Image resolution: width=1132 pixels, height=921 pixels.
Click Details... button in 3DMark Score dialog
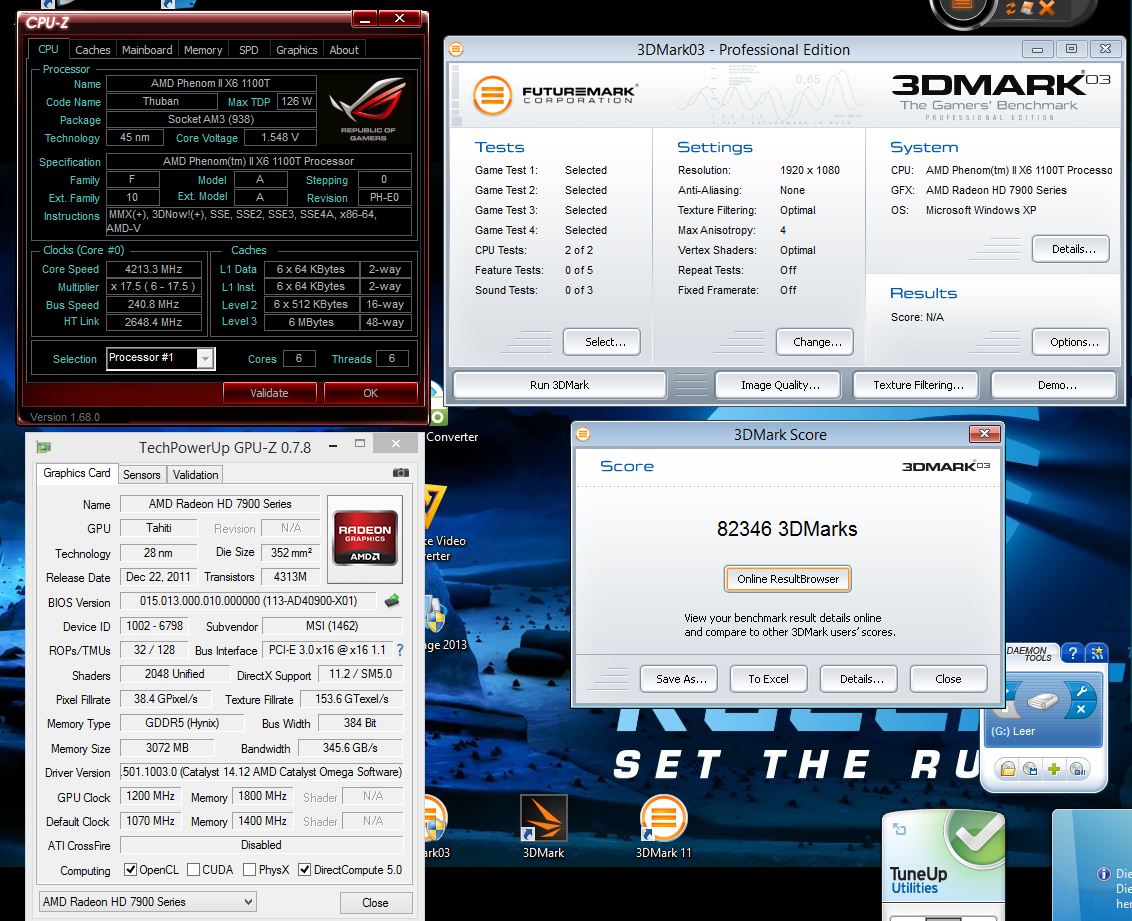[x=861, y=678]
